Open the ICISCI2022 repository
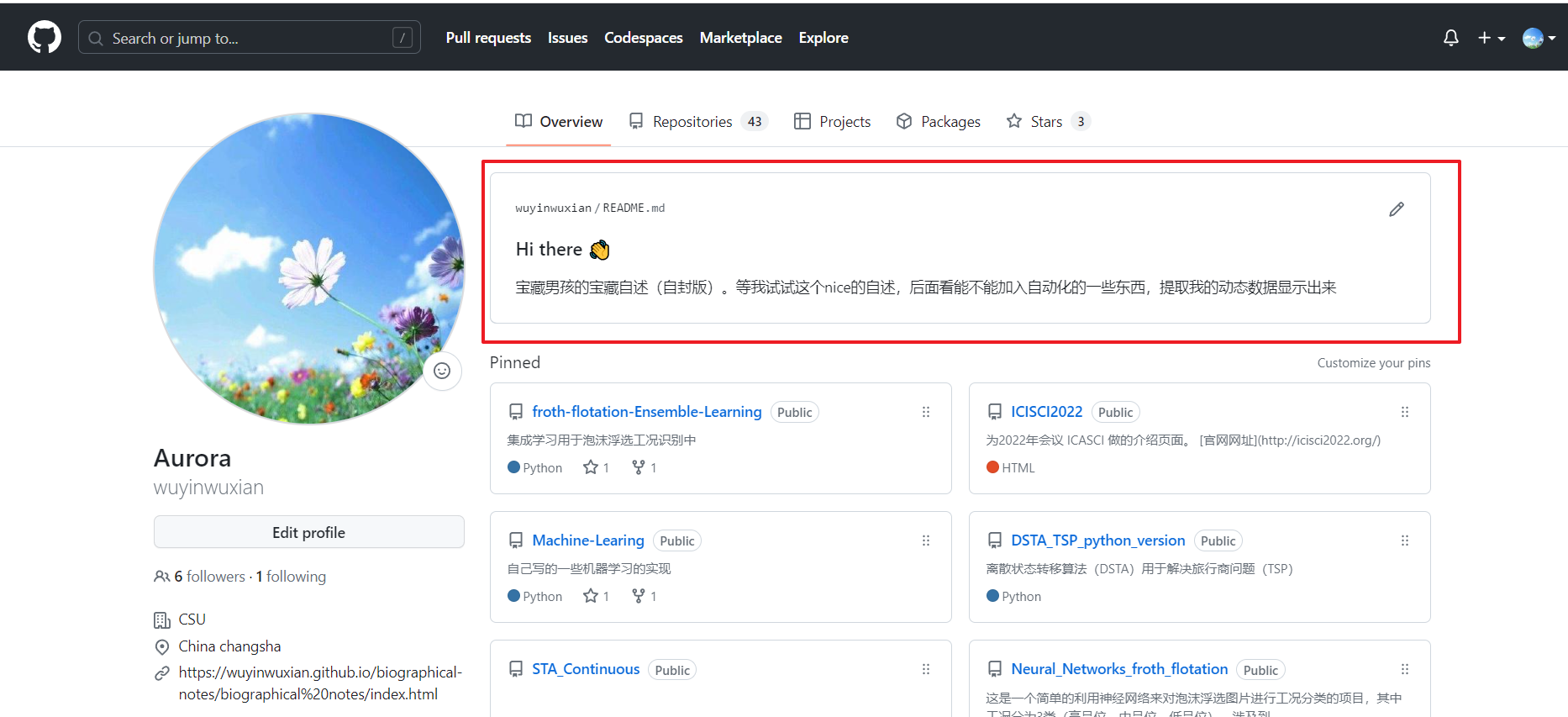 point(1046,412)
